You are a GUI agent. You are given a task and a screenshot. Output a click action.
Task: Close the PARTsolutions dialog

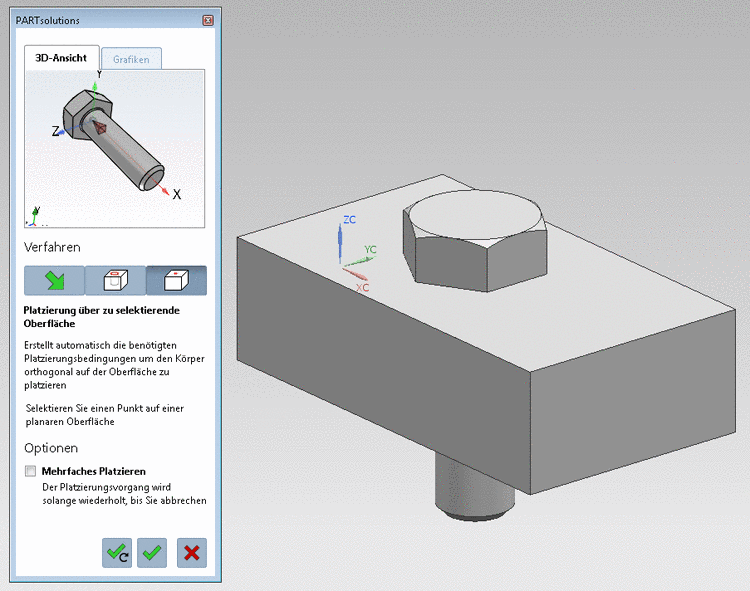(208, 20)
